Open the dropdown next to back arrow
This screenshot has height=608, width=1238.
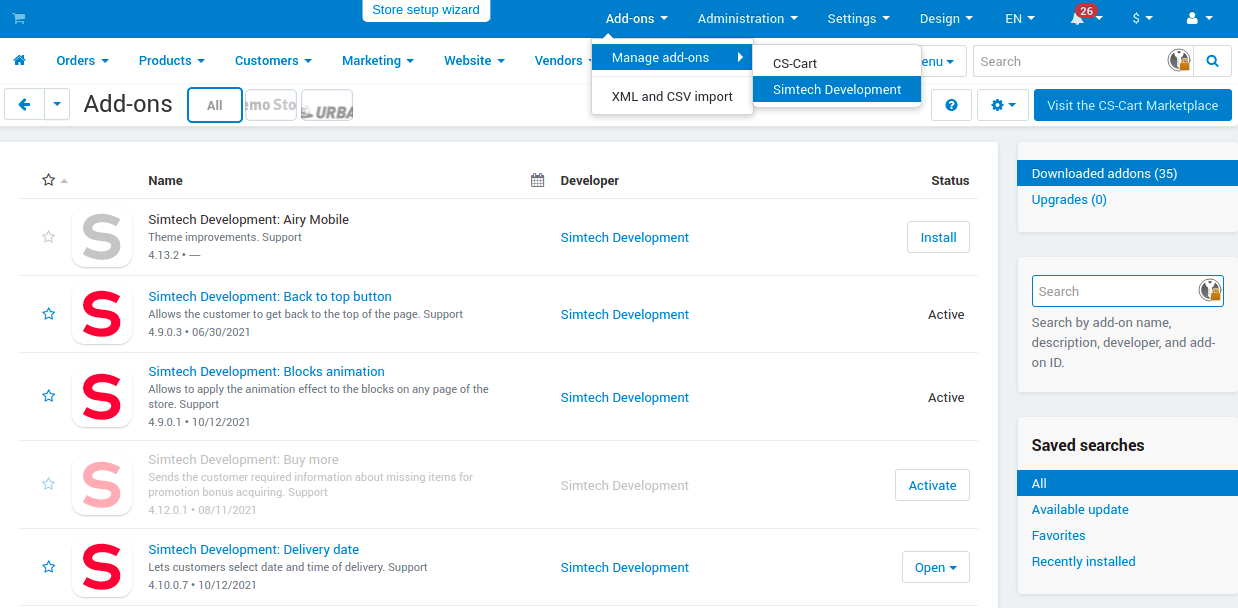tap(57, 104)
